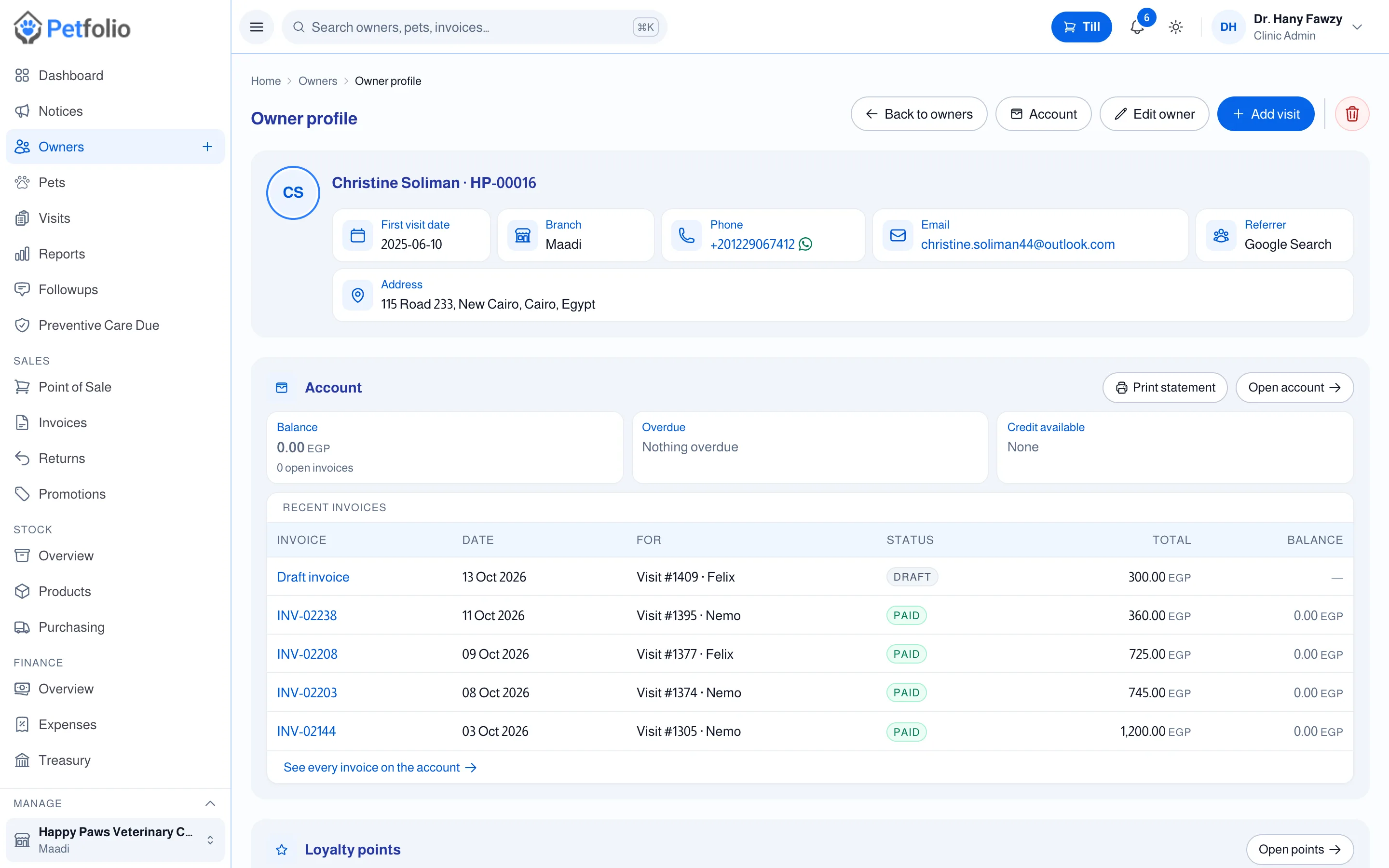Open Preventive Care Due
Image resolution: width=1389 pixels, height=868 pixels.
point(115,325)
